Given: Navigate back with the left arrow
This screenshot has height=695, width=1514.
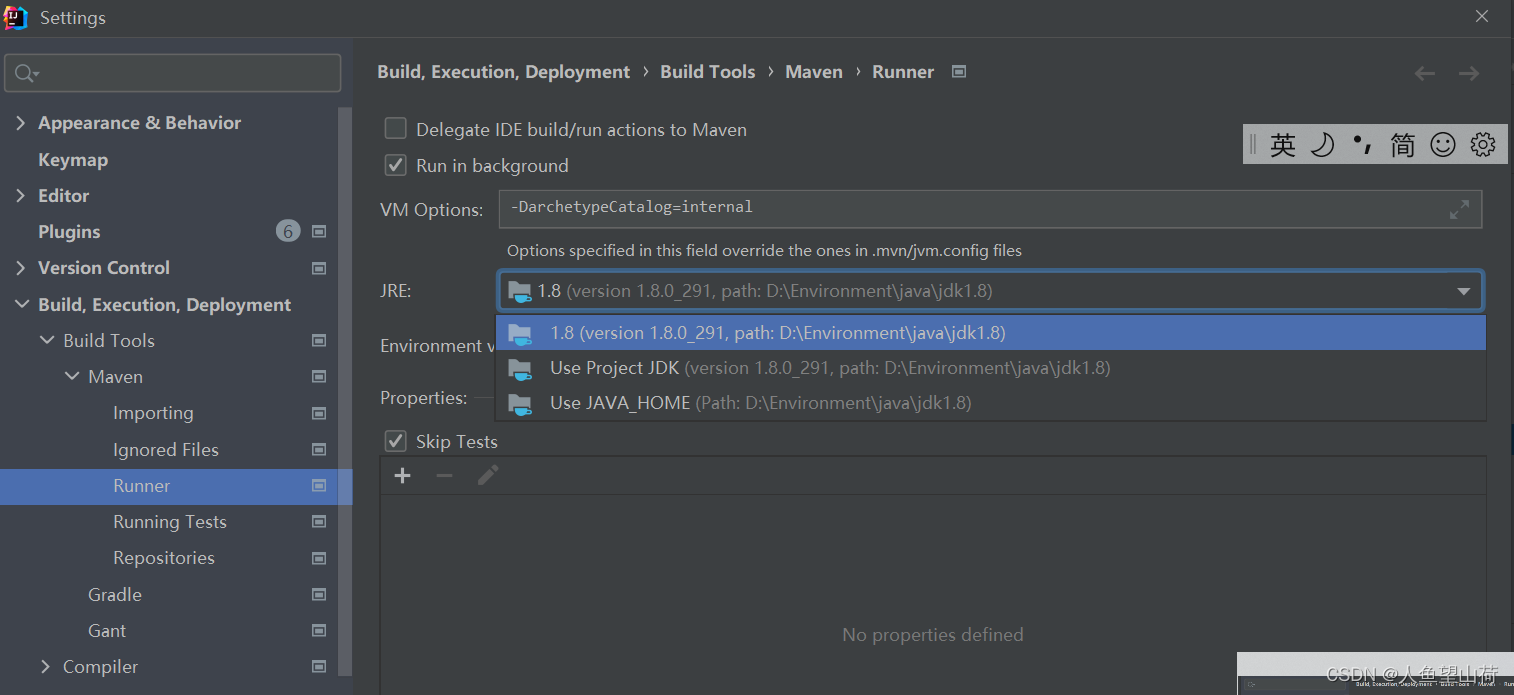Looking at the screenshot, I should tap(1425, 73).
